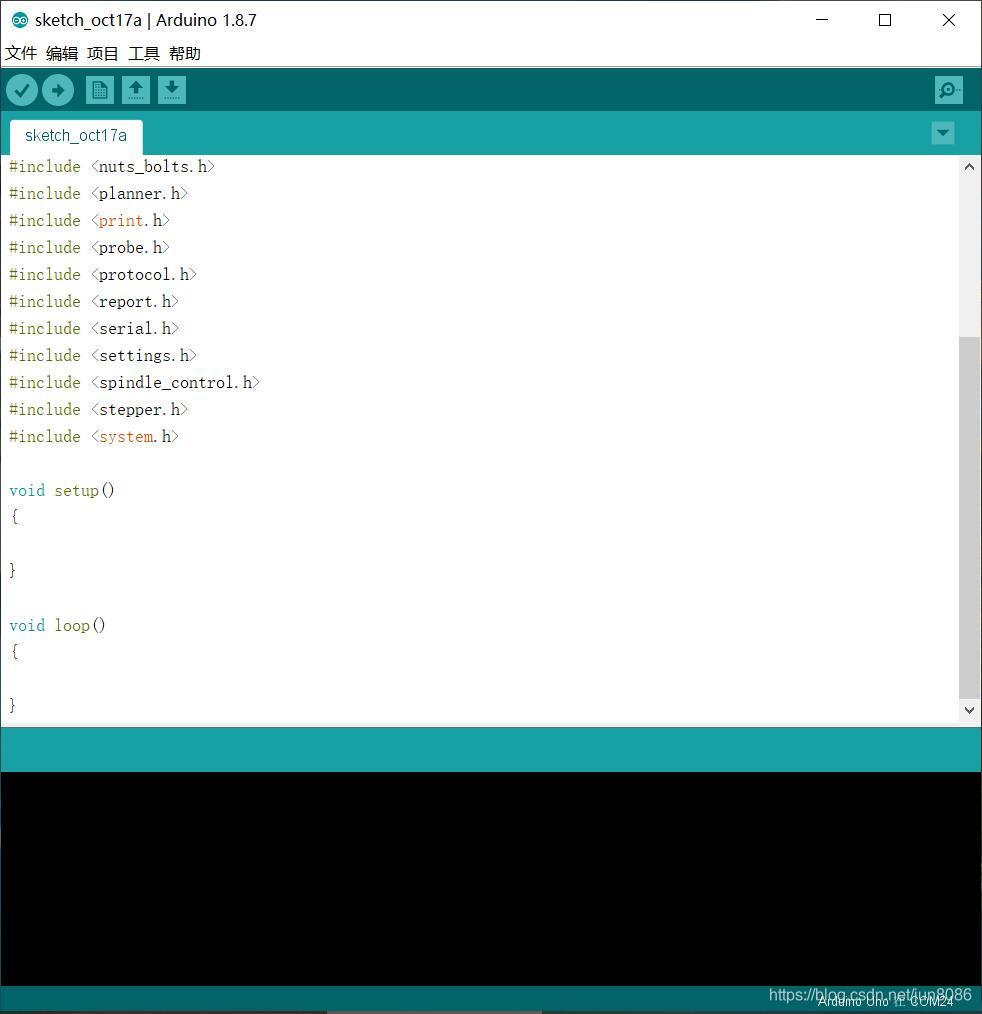The image size is (982, 1014).
Task: Minimize the Arduino window
Action: pyautogui.click(x=822, y=20)
